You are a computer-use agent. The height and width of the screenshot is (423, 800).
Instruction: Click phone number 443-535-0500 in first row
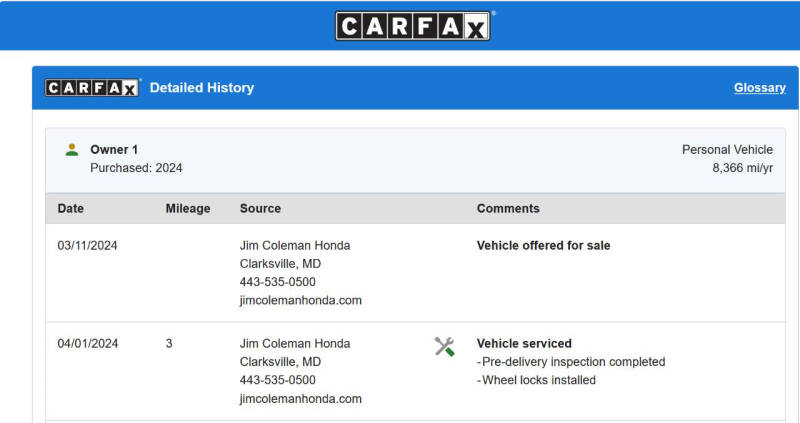(278, 282)
